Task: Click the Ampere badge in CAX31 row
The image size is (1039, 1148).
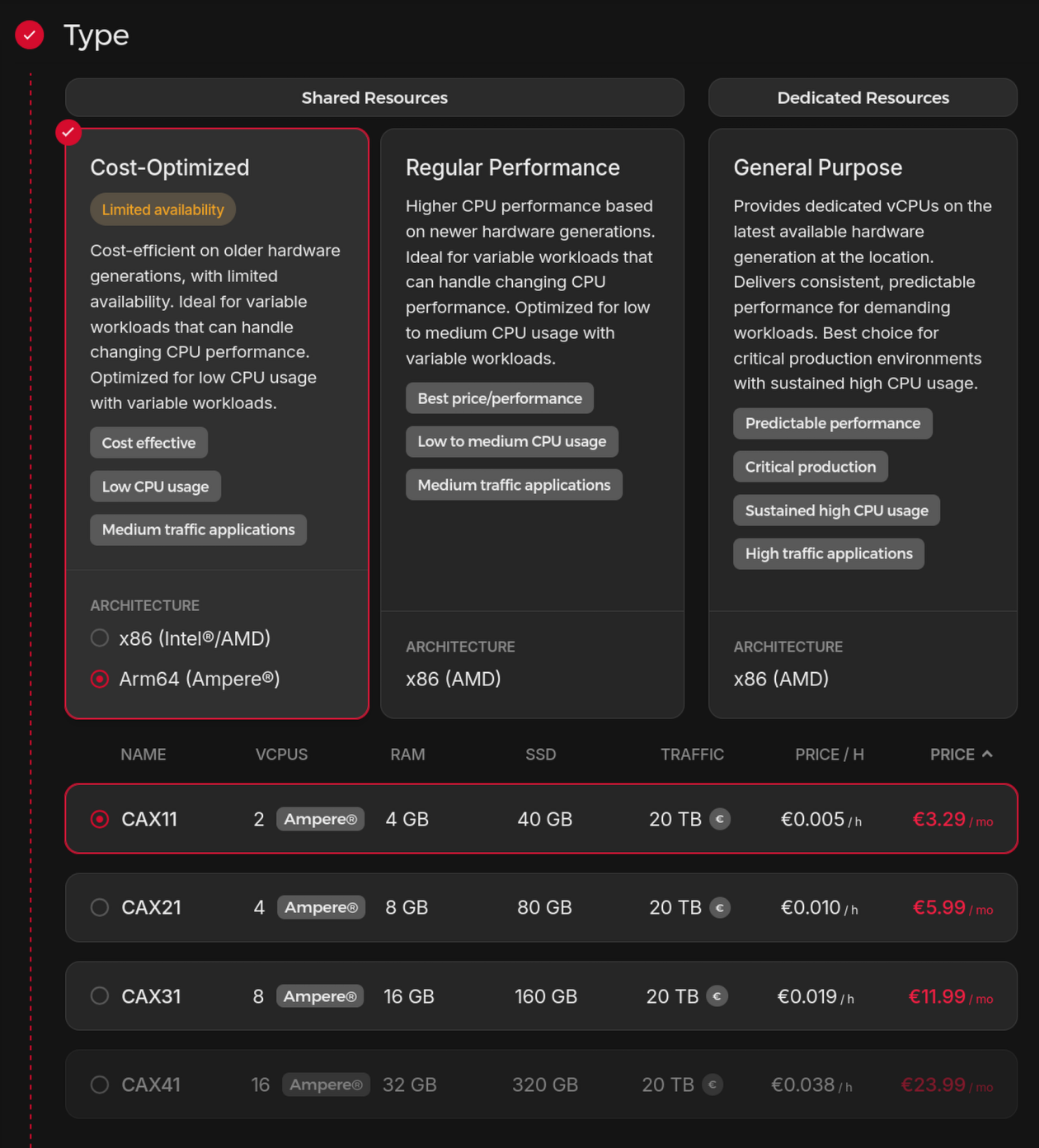Action: point(320,996)
